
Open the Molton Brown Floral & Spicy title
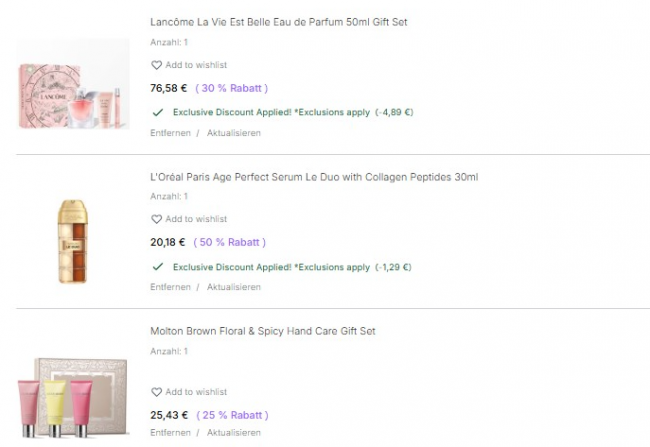(262, 331)
